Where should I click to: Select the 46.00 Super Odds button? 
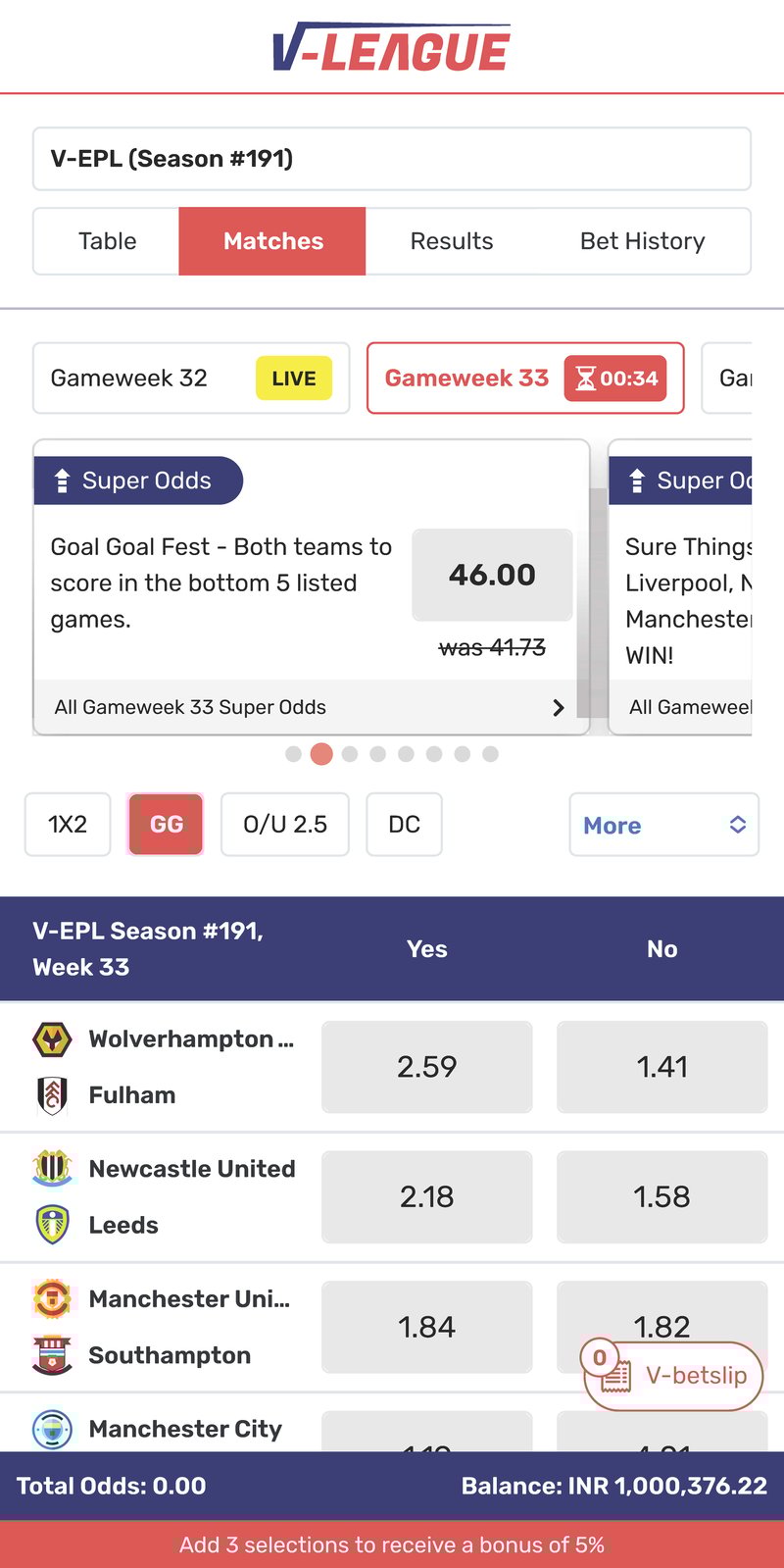492,575
